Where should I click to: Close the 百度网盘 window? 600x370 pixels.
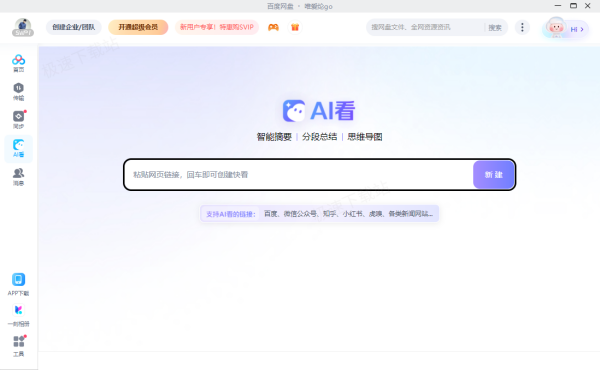click(x=588, y=6)
